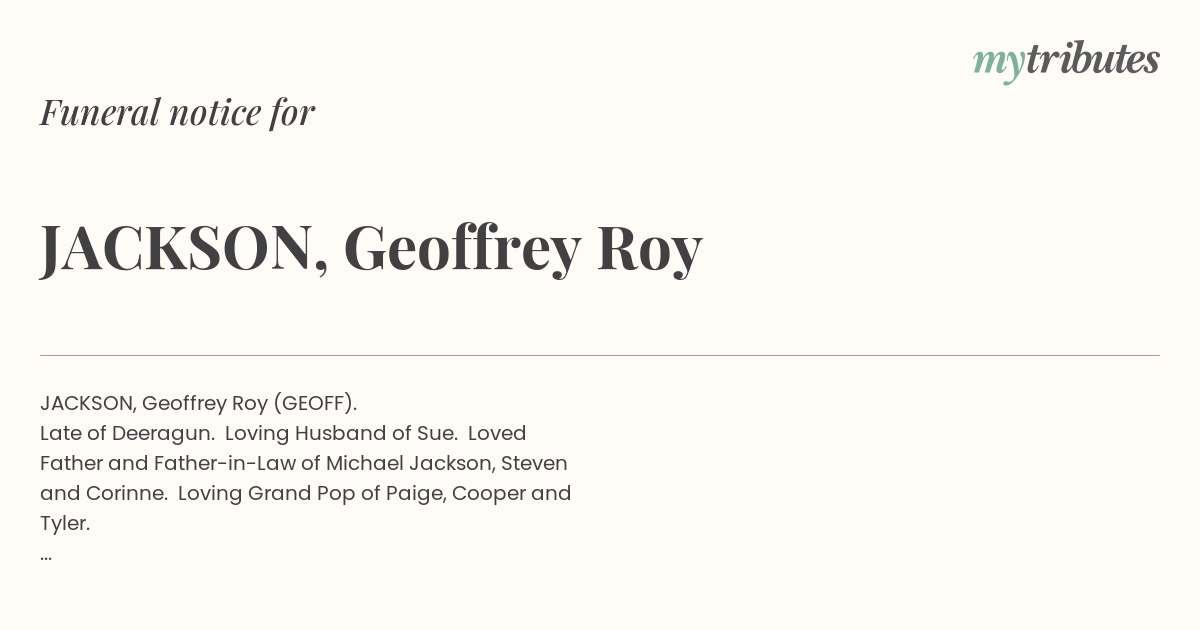The width and height of the screenshot is (1200, 630).
Task: Click "Geoffrey" in the large title
Action: click(462, 249)
